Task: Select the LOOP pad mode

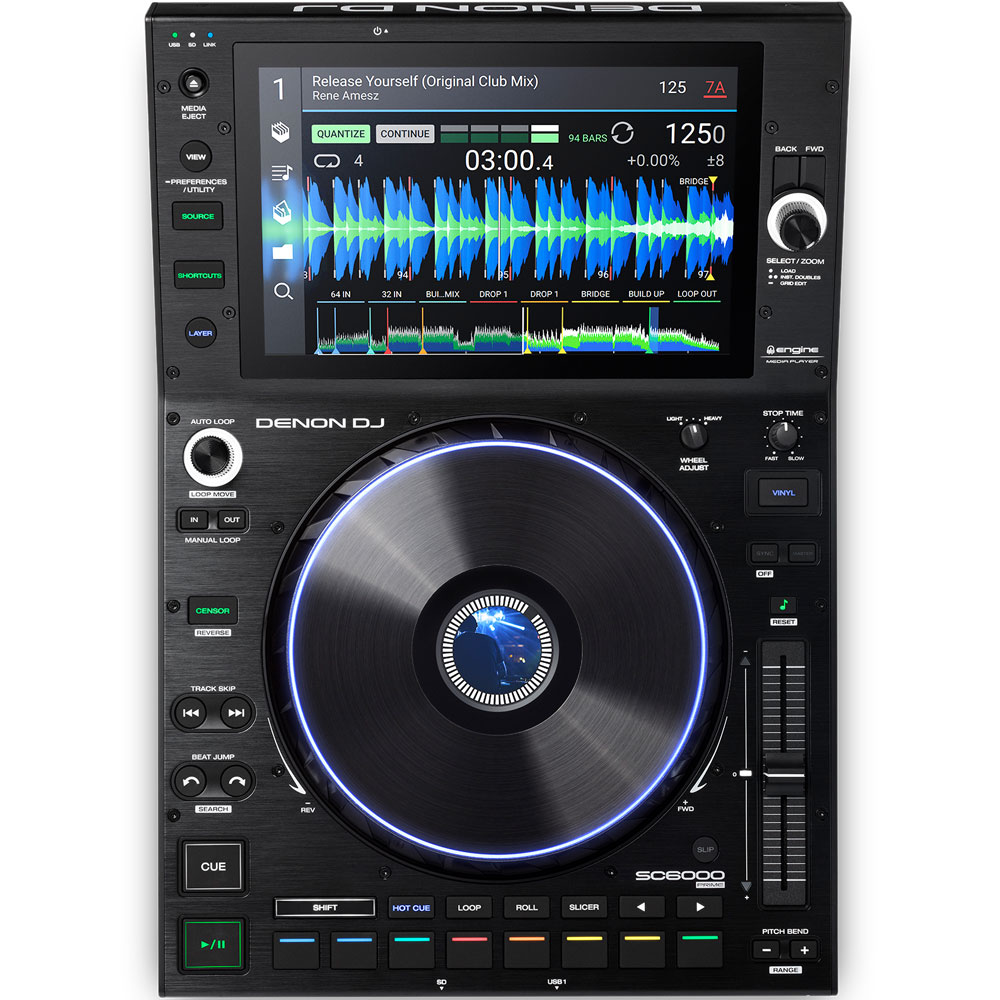Action: click(469, 907)
